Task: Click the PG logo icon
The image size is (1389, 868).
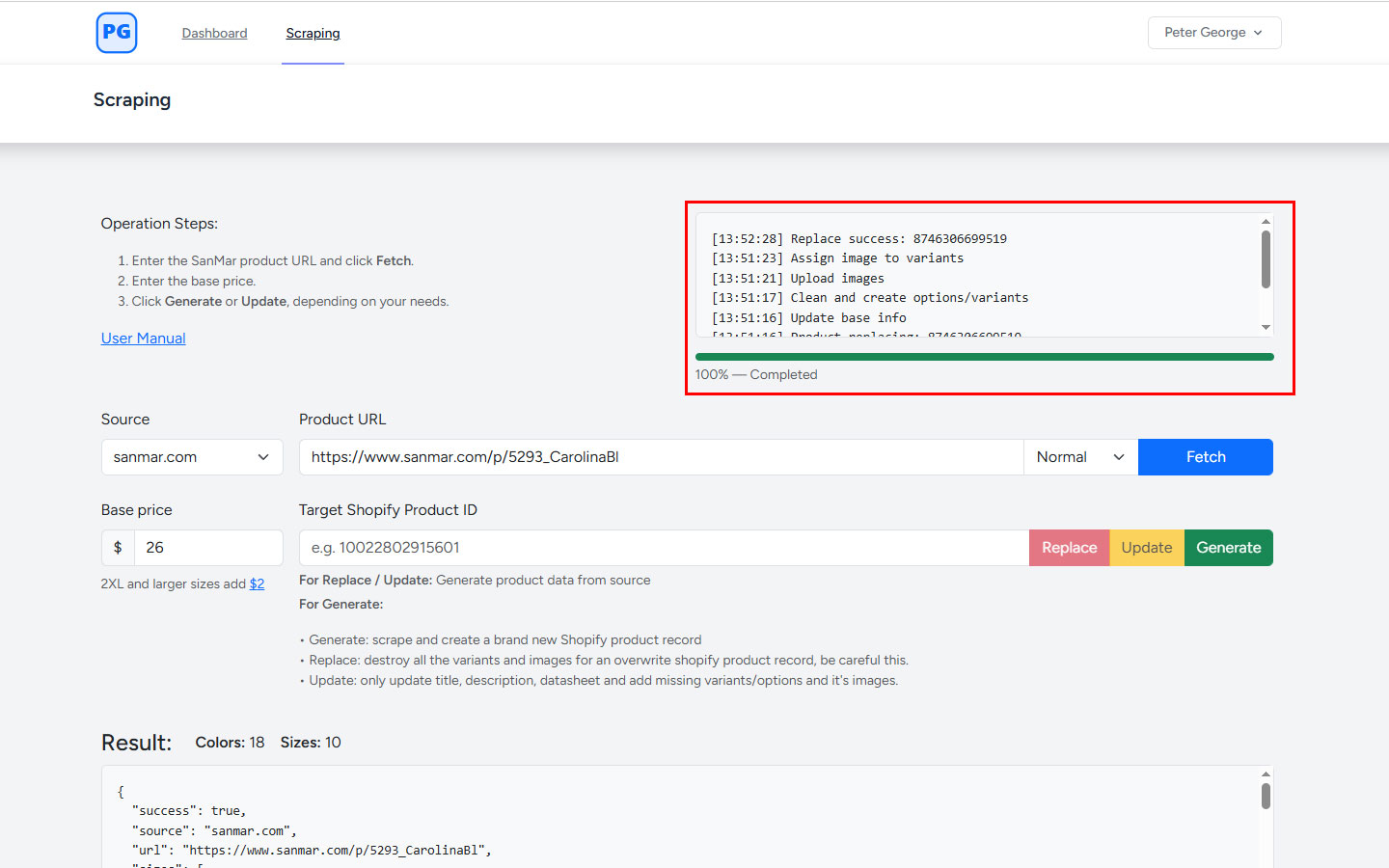Action: 117,33
